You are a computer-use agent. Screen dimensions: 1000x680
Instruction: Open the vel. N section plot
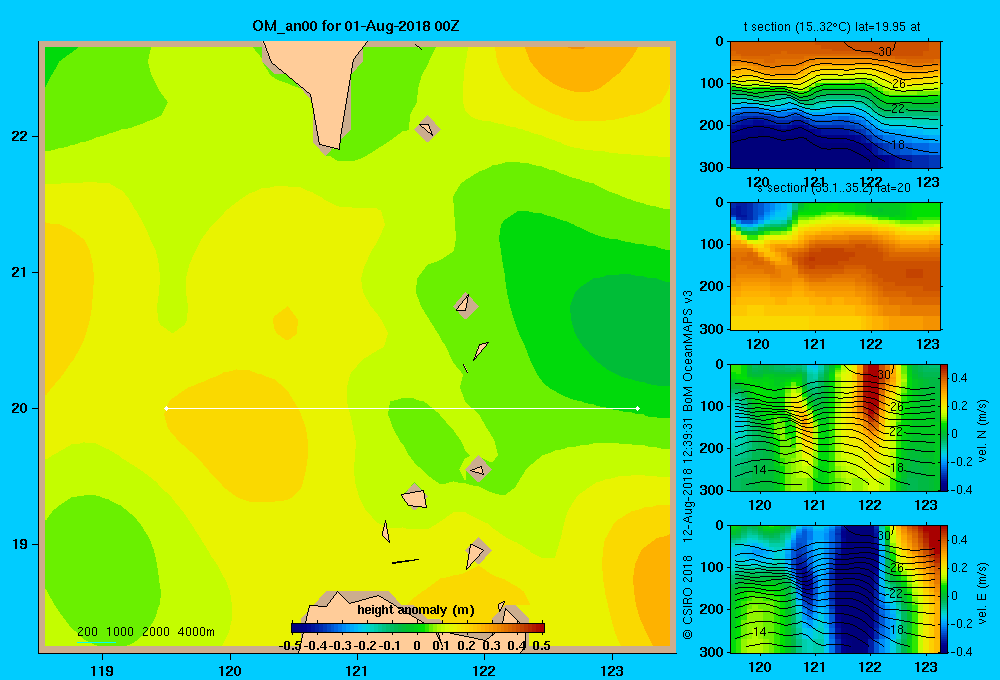click(x=835, y=427)
